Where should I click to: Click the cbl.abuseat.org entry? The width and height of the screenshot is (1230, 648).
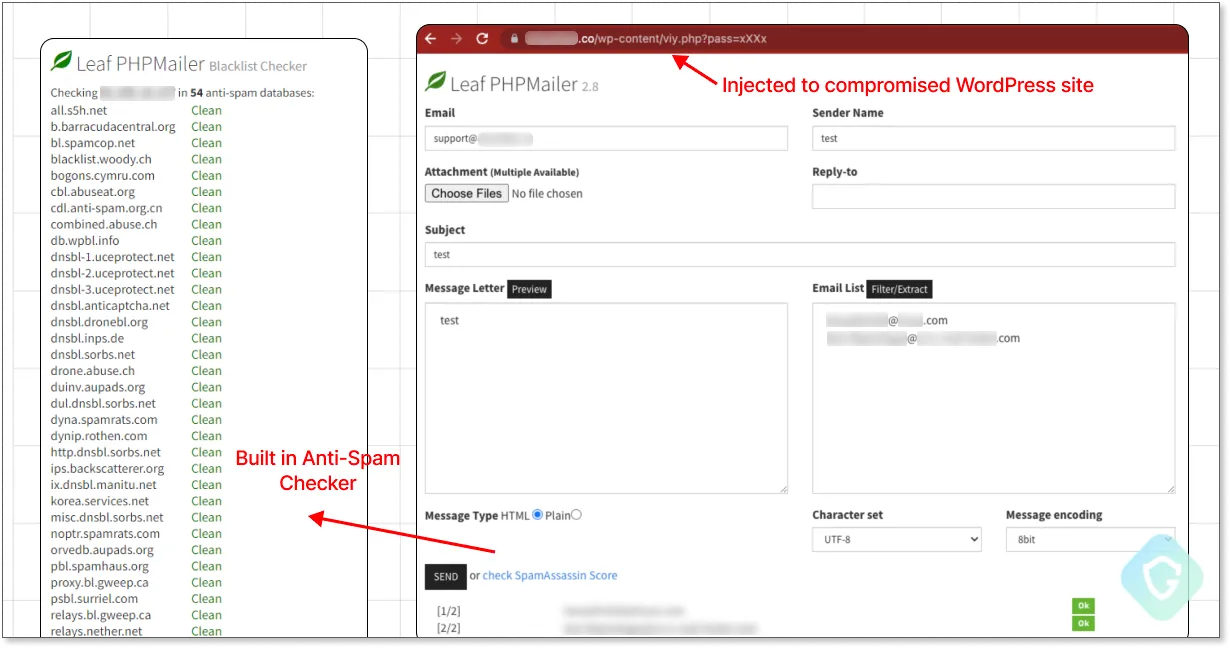tap(93, 192)
